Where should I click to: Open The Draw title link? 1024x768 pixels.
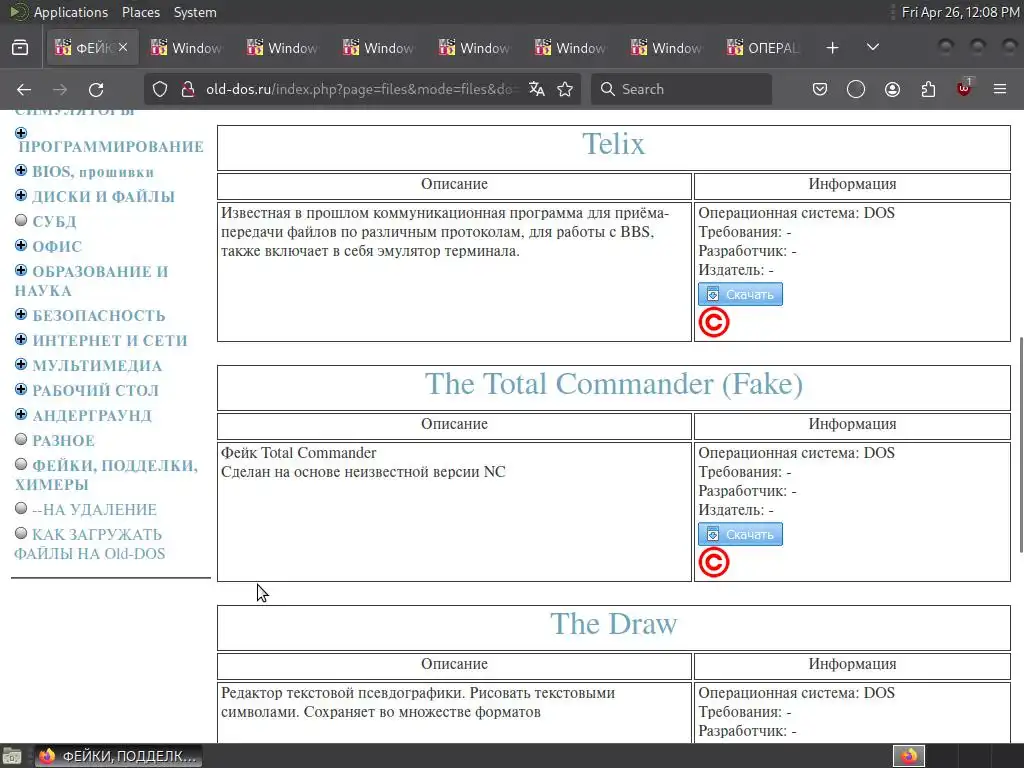(x=613, y=624)
